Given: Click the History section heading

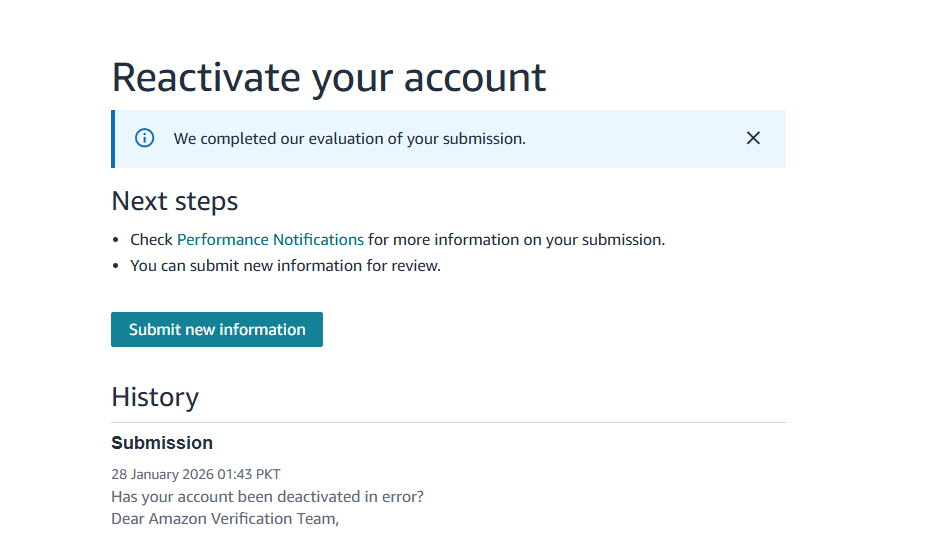Looking at the screenshot, I should (155, 397).
